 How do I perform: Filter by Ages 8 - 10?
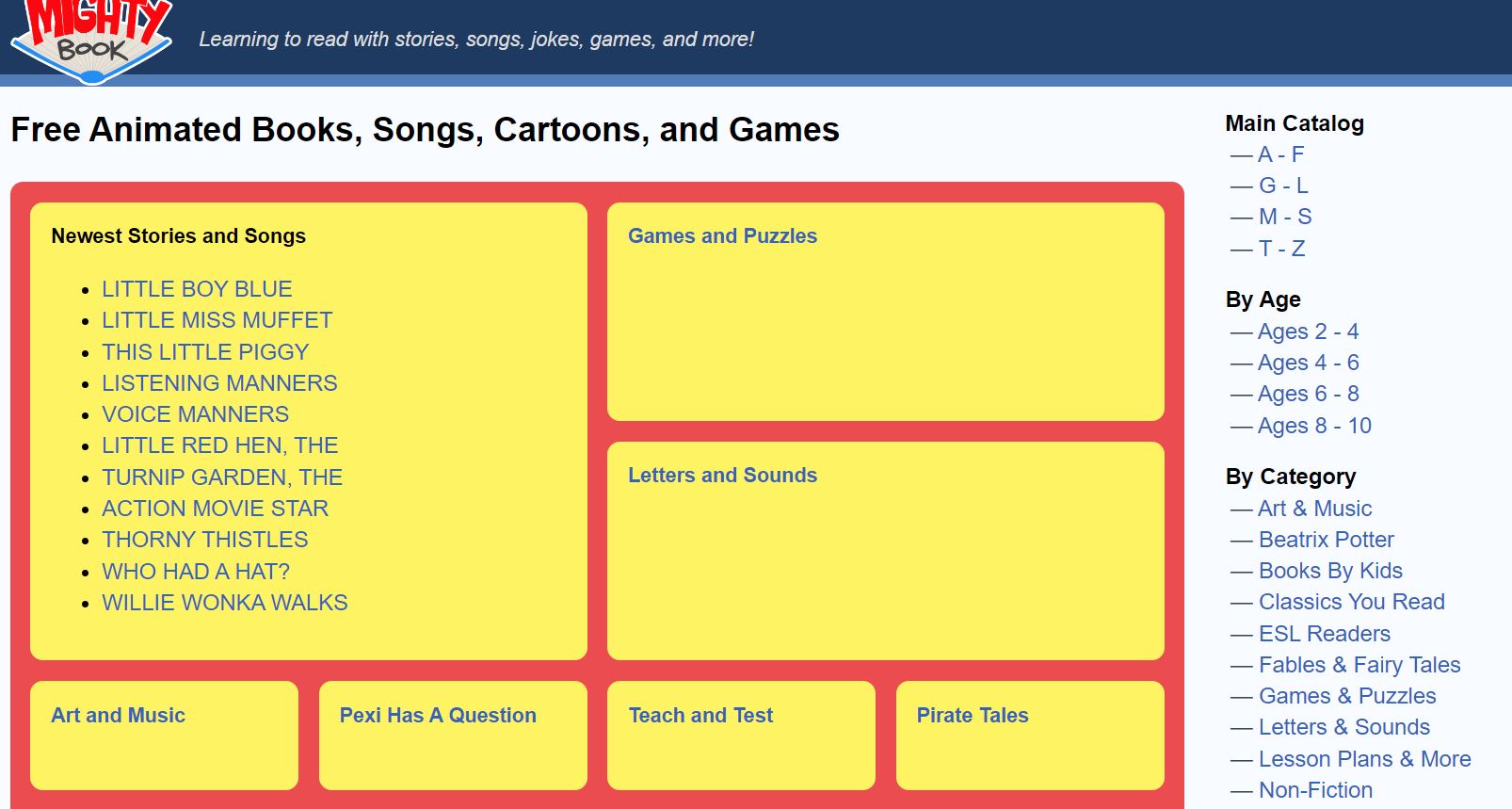coord(1314,426)
